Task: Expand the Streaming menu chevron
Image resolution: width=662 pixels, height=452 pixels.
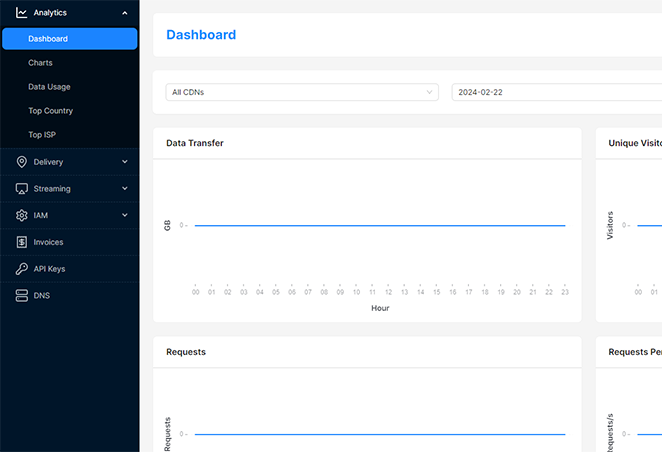Action: click(124, 189)
